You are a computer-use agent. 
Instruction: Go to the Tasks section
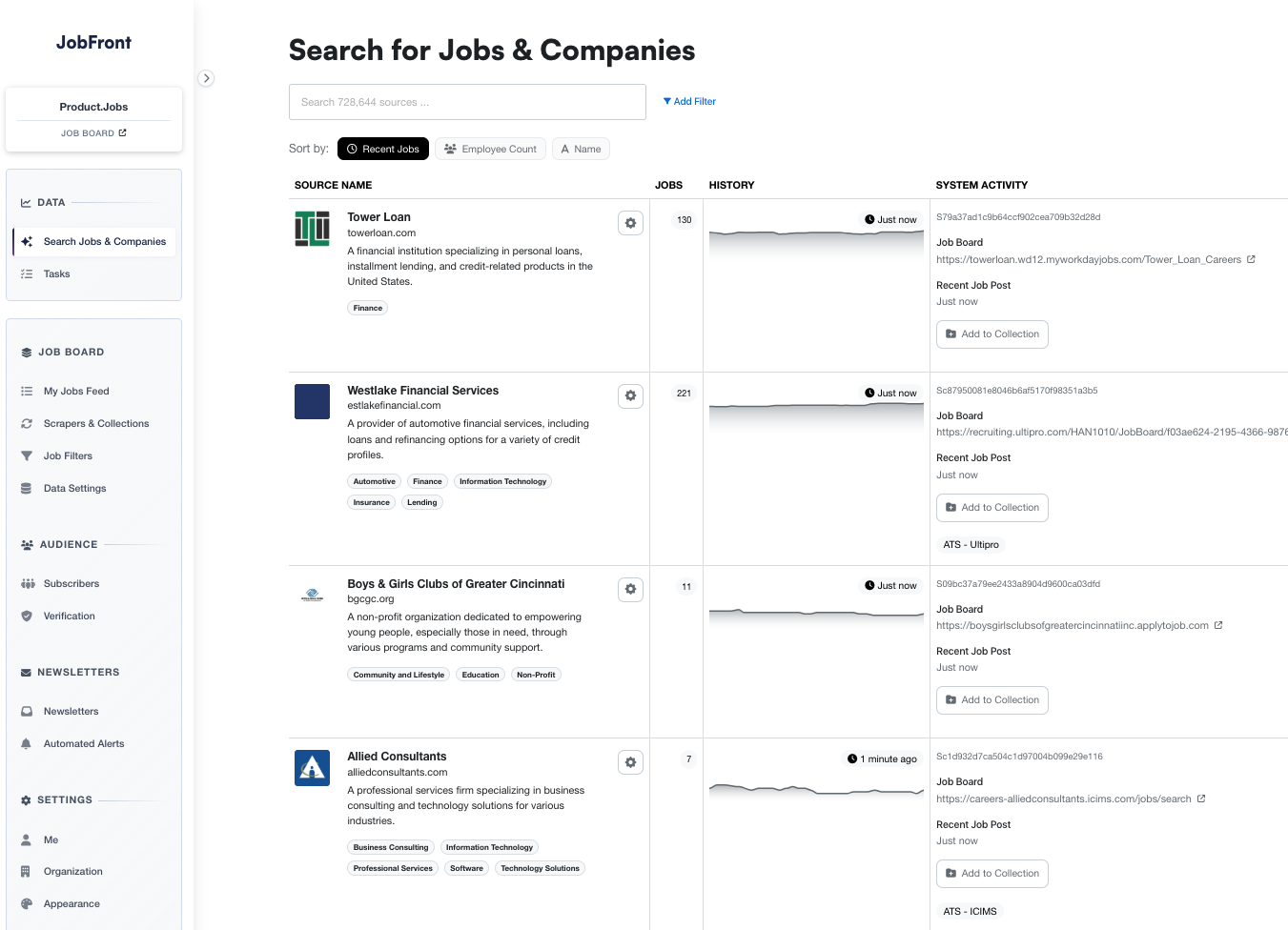pos(56,273)
